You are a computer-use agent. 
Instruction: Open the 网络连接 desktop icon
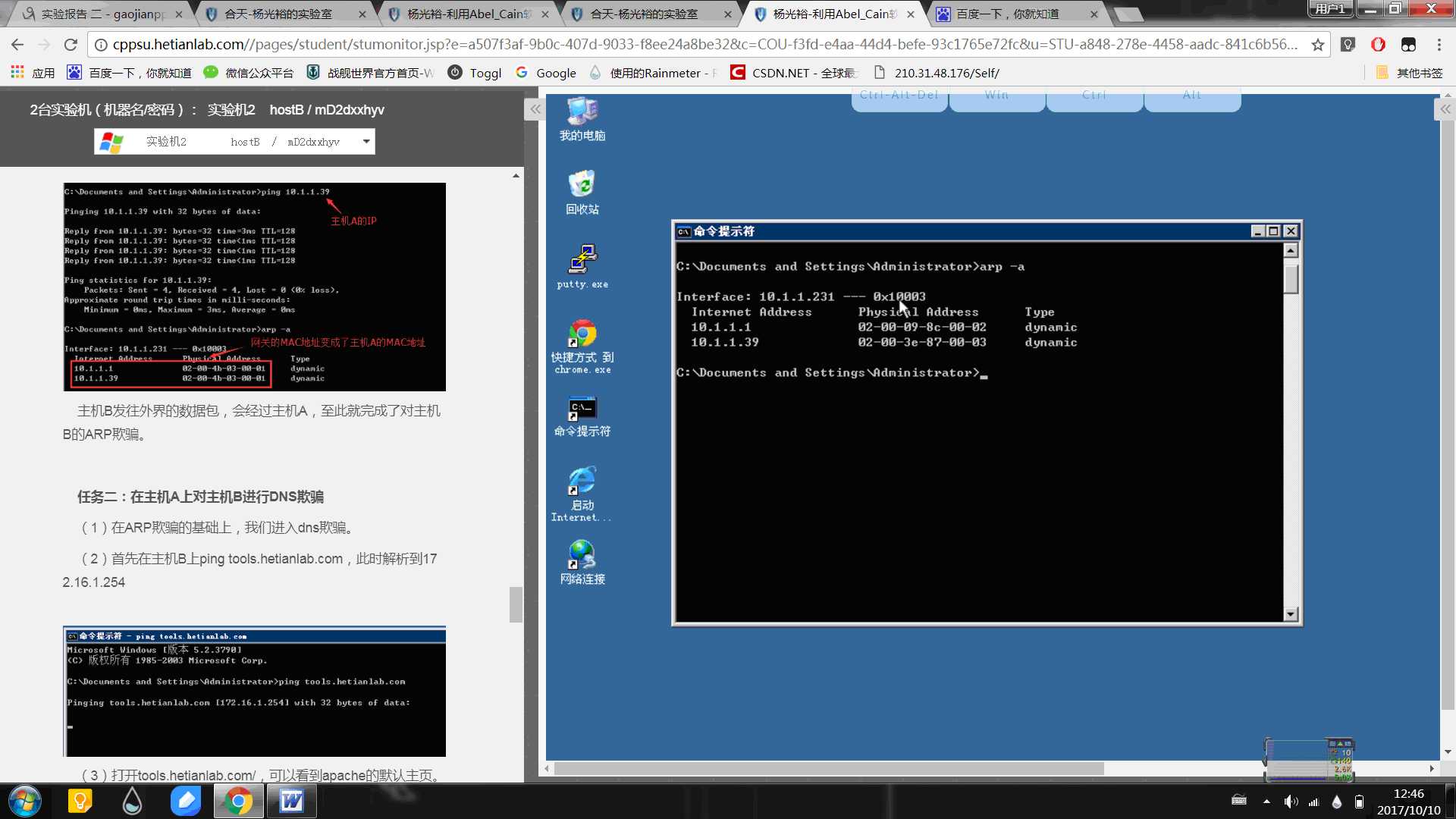coord(582,563)
